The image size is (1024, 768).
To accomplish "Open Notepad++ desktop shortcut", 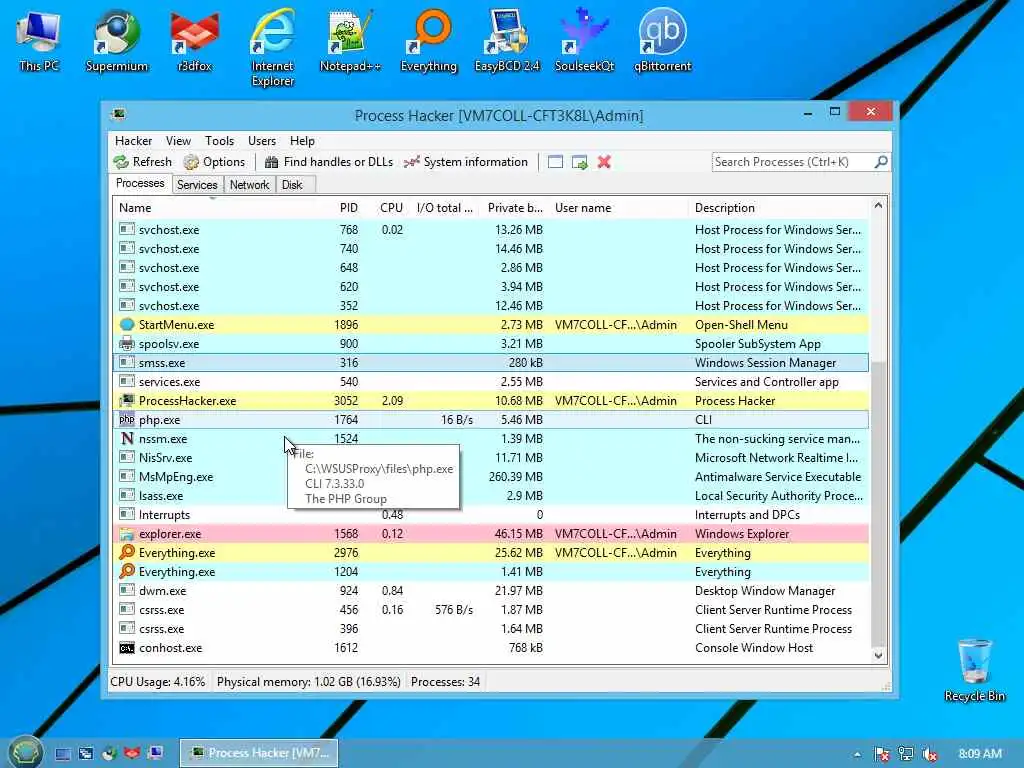I will [x=350, y=40].
